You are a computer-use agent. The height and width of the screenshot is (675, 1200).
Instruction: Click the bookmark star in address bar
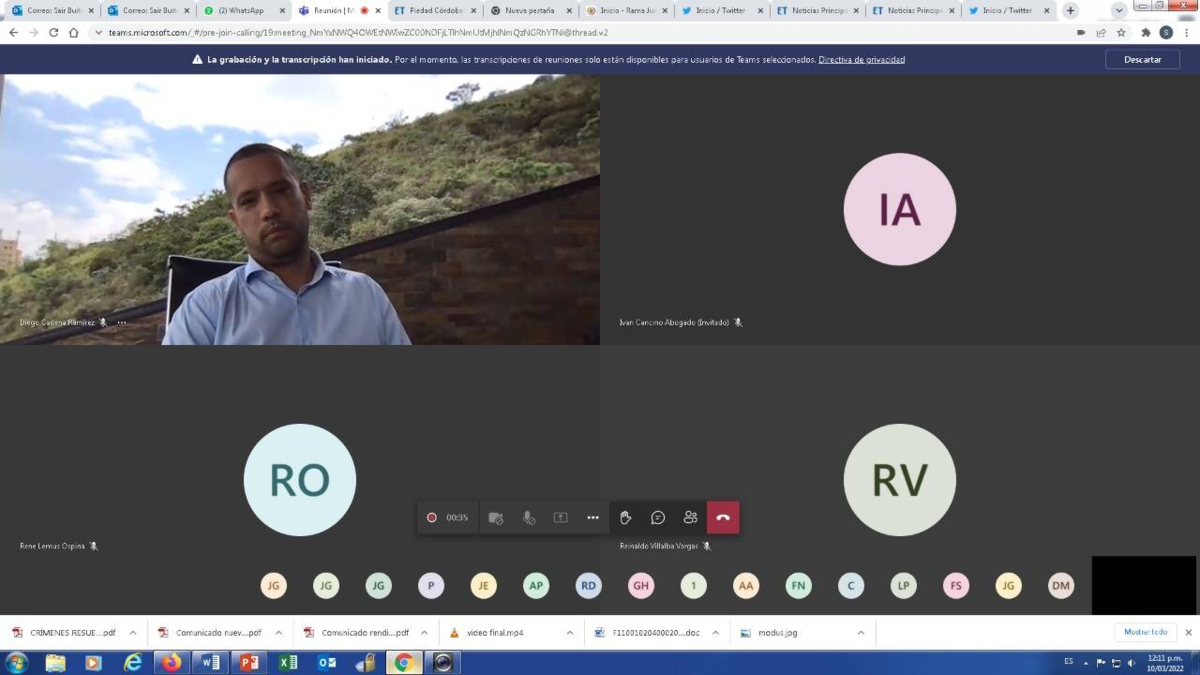[x=1121, y=32]
